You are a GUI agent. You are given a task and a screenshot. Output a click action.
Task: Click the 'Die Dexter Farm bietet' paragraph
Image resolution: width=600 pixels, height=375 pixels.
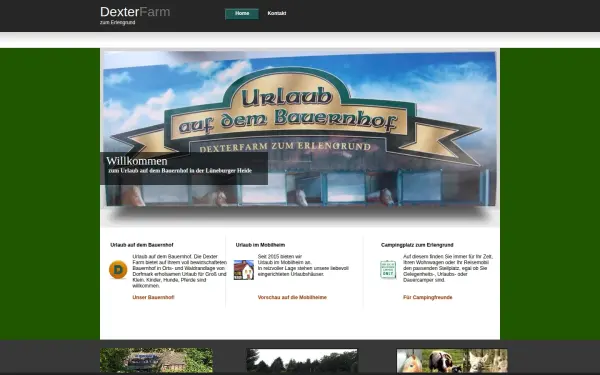point(179,271)
